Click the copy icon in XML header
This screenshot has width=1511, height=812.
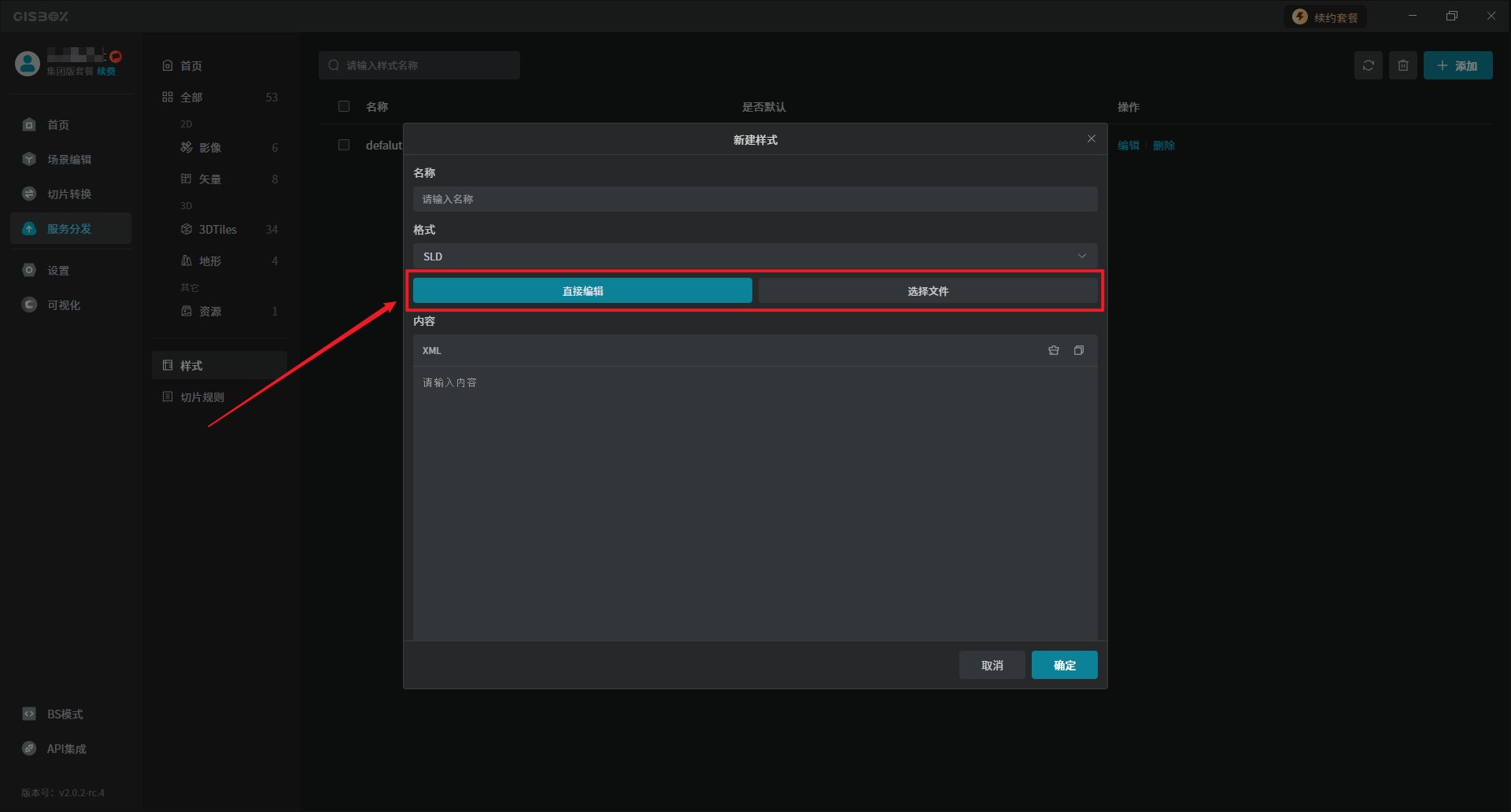point(1079,350)
